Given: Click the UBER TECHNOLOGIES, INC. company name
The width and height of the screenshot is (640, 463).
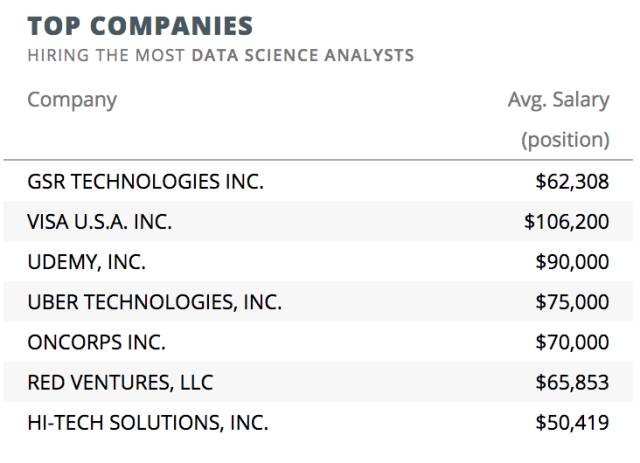Looking at the screenshot, I should tap(155, 302).
